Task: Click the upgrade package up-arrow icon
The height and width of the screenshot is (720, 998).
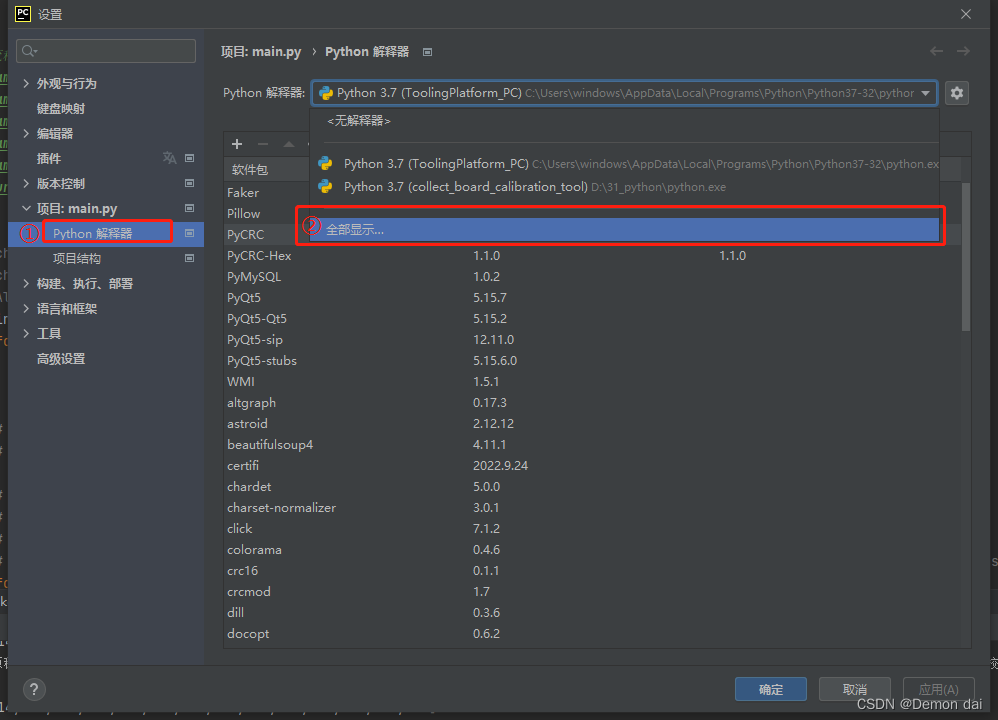Action: click(x=288, y=144)
